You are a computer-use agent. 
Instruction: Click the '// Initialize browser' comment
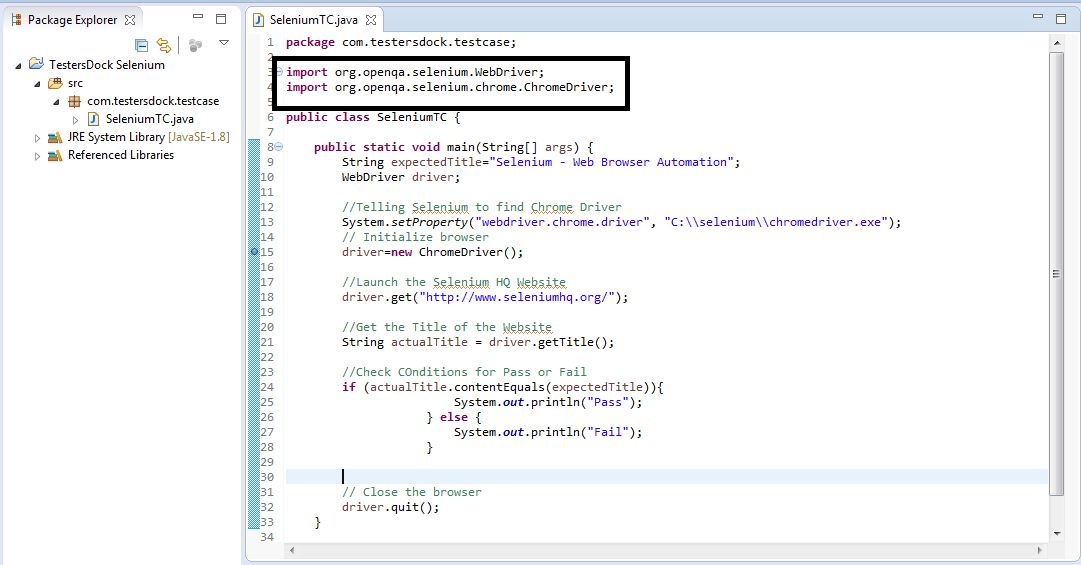[x=415, y=237]
